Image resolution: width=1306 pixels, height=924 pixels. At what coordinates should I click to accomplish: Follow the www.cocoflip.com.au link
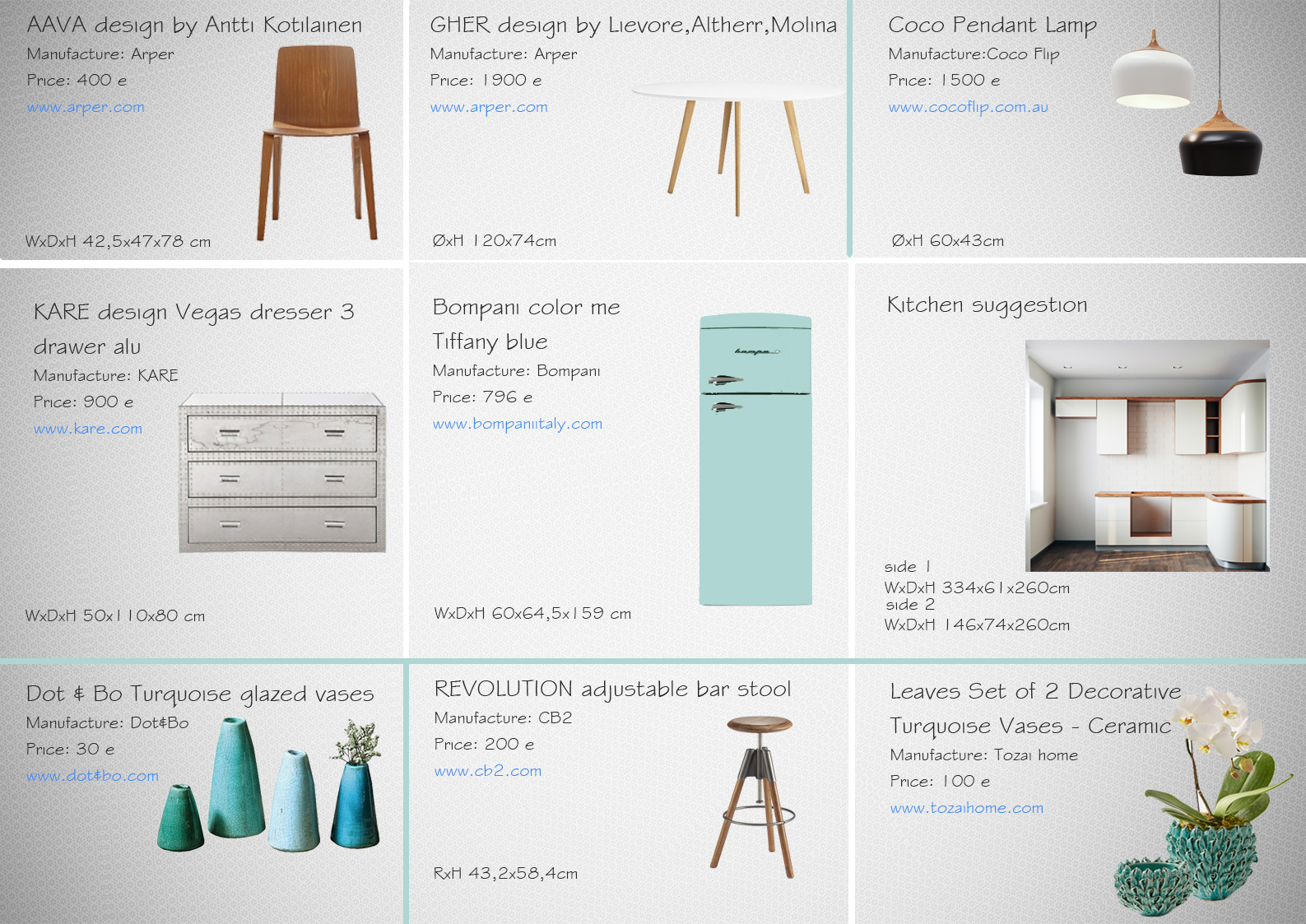[x=969, y=107]
